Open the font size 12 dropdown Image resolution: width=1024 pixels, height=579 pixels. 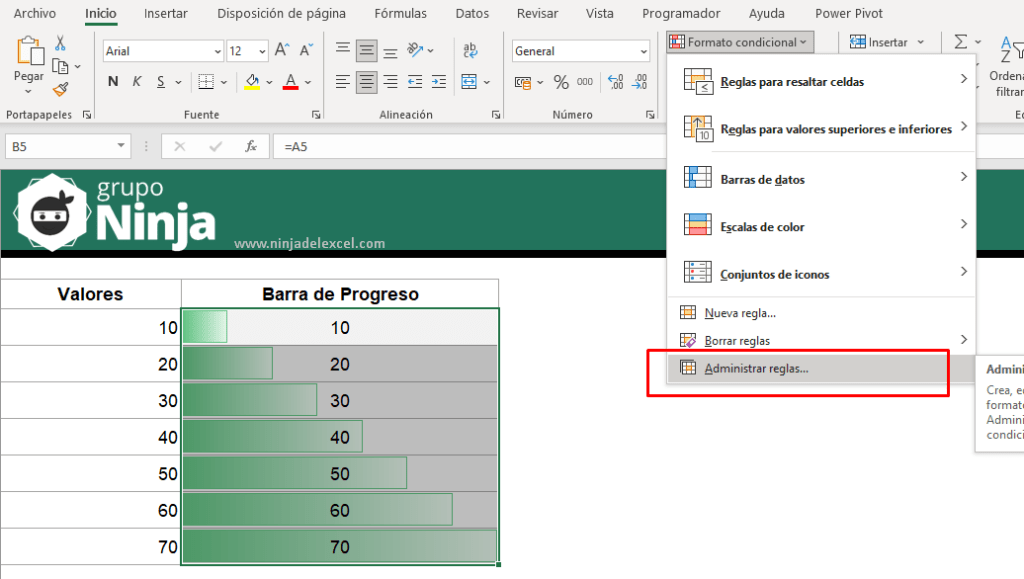(262, 51)
